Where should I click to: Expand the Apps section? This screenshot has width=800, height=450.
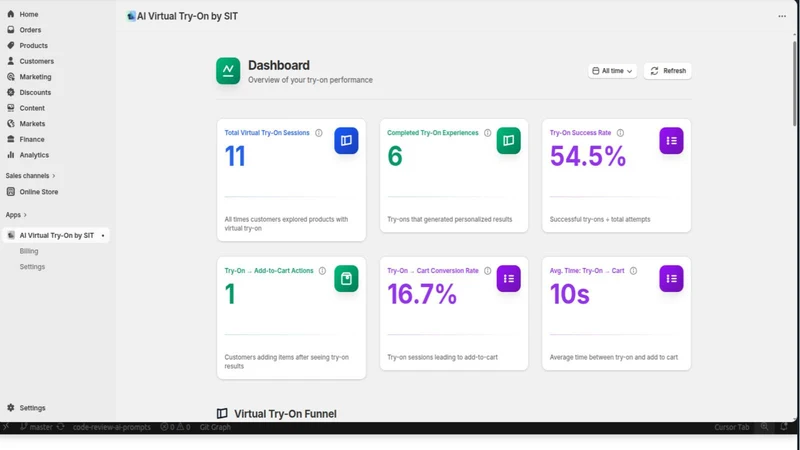[16, 215]
